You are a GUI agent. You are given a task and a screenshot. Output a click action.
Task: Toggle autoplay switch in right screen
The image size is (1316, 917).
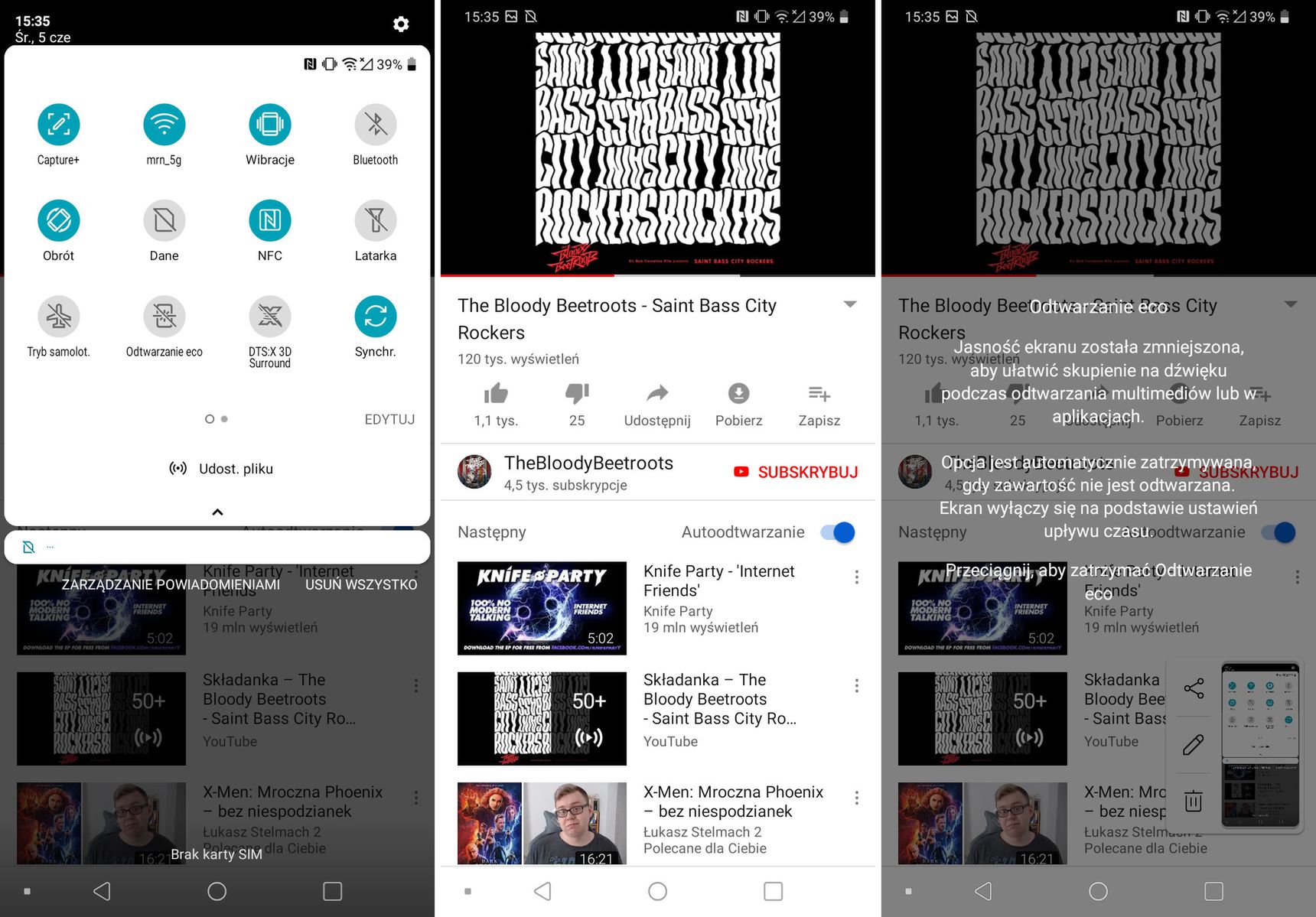1279,532
